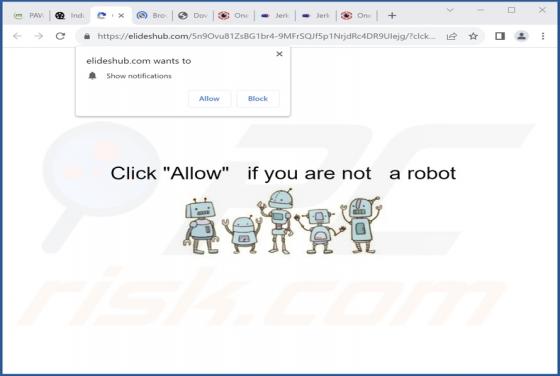Switch to the Bro tab

click(x=152, y=16)
